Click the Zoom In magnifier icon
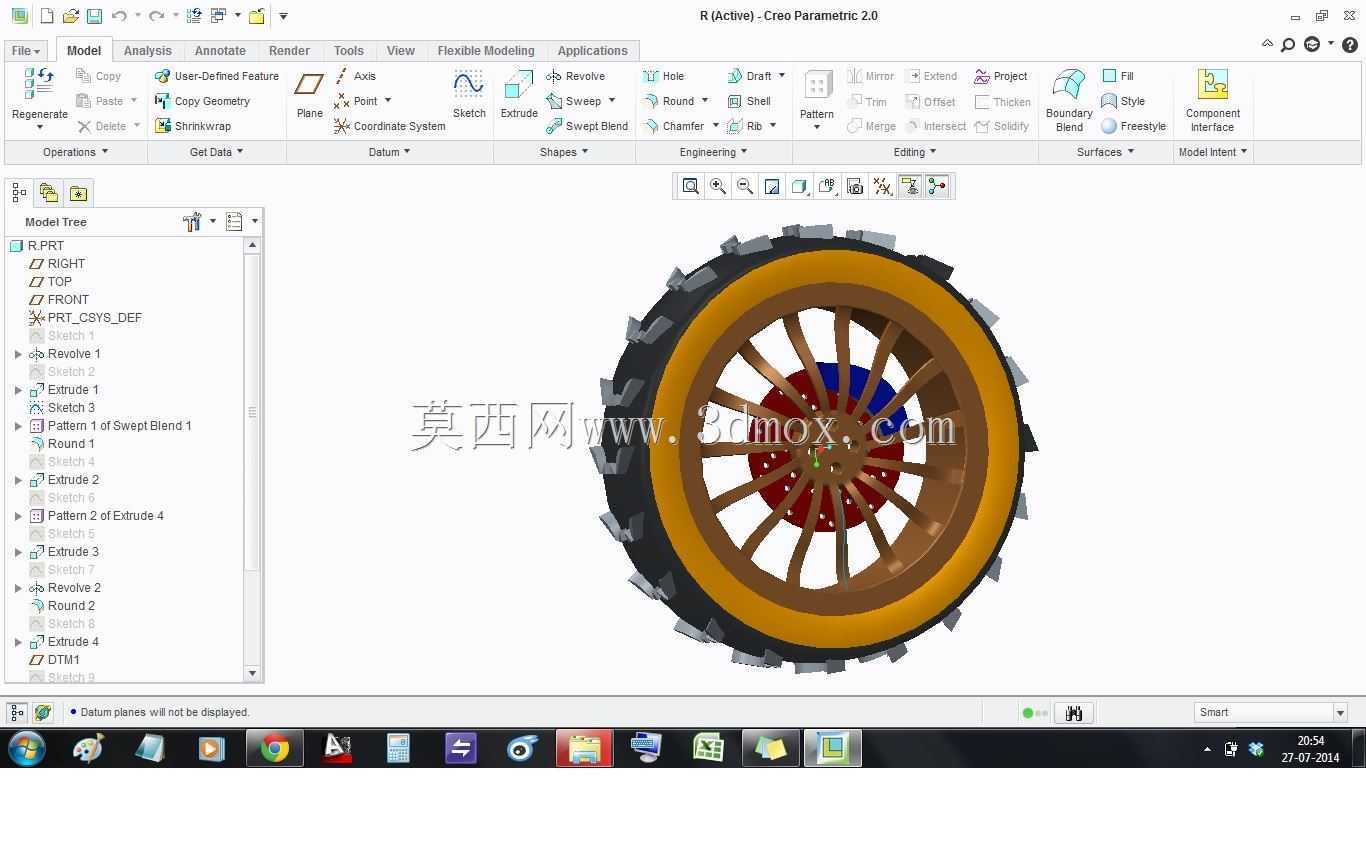Viewport: 1366px width, 854px height. (x=718, y=186)
